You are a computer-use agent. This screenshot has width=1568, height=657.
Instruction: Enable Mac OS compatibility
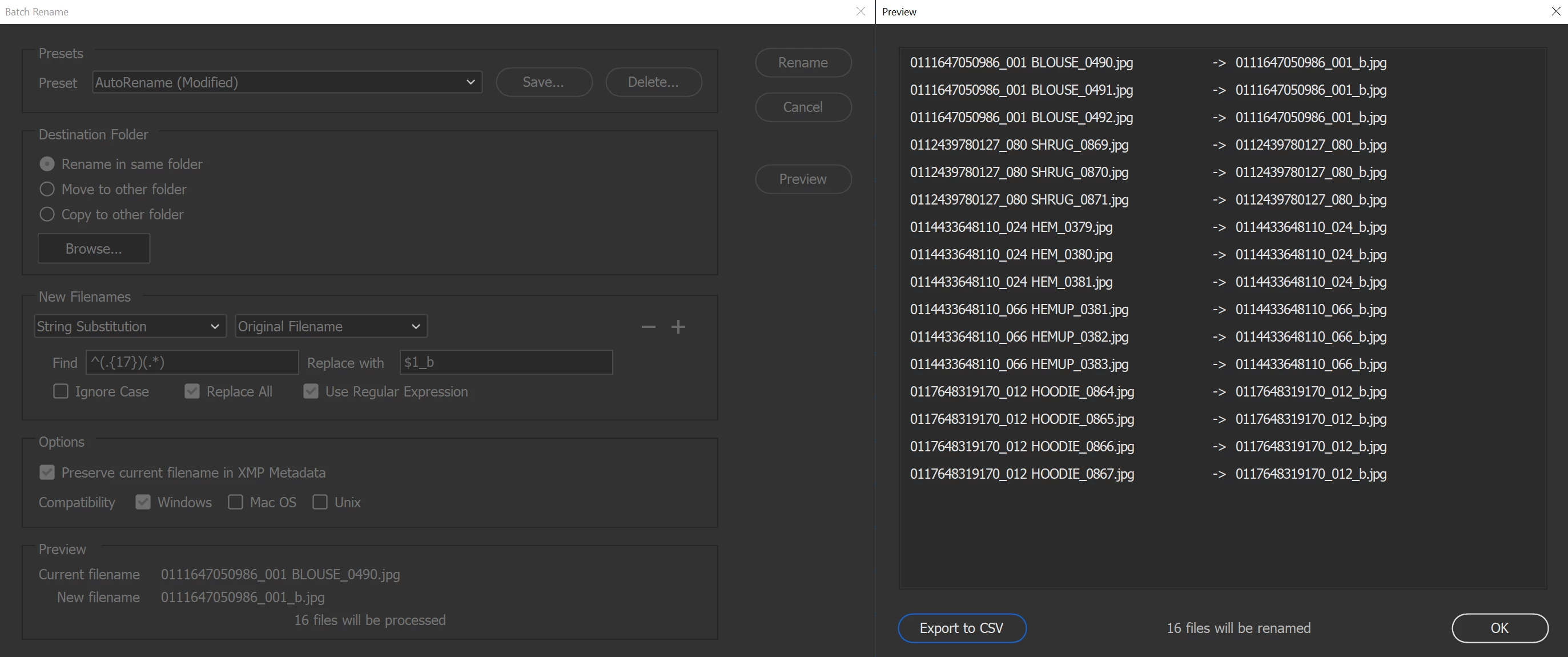(x=235, y=502)
